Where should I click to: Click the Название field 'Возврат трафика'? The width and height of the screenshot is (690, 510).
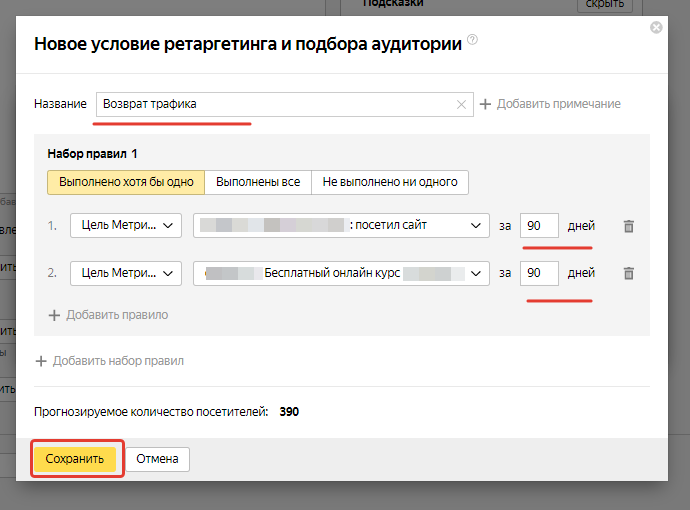click(x=285, y=104)
